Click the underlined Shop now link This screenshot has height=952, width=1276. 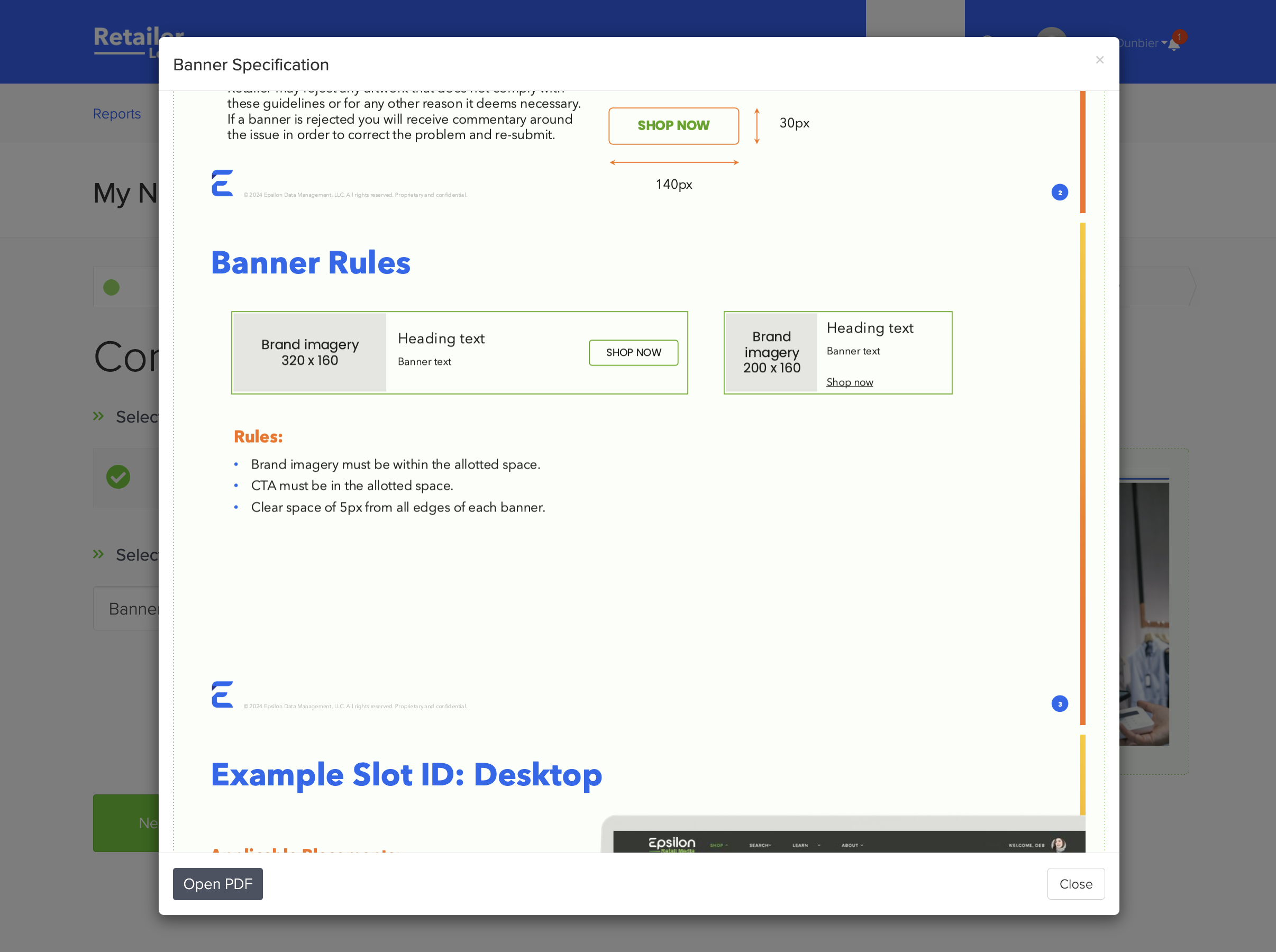click(x=850, y=382)
